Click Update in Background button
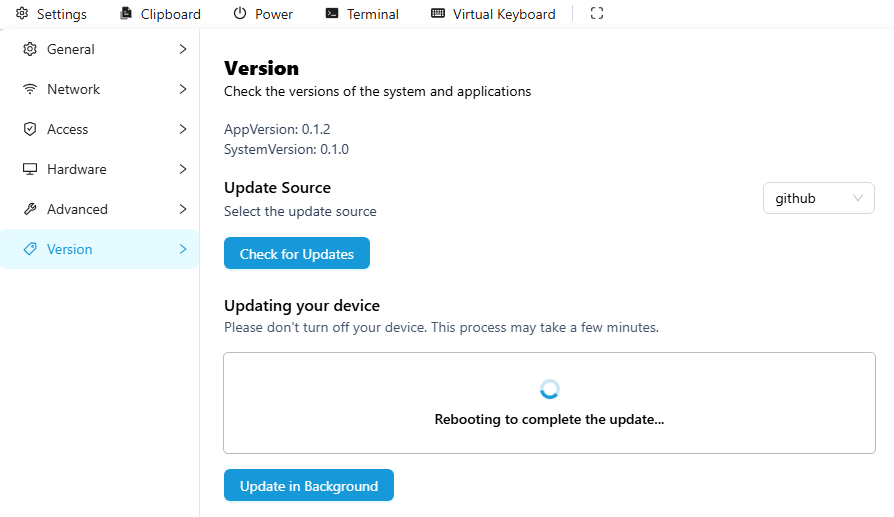The height and width of the screenshot is (517, 894). point(308,486)
